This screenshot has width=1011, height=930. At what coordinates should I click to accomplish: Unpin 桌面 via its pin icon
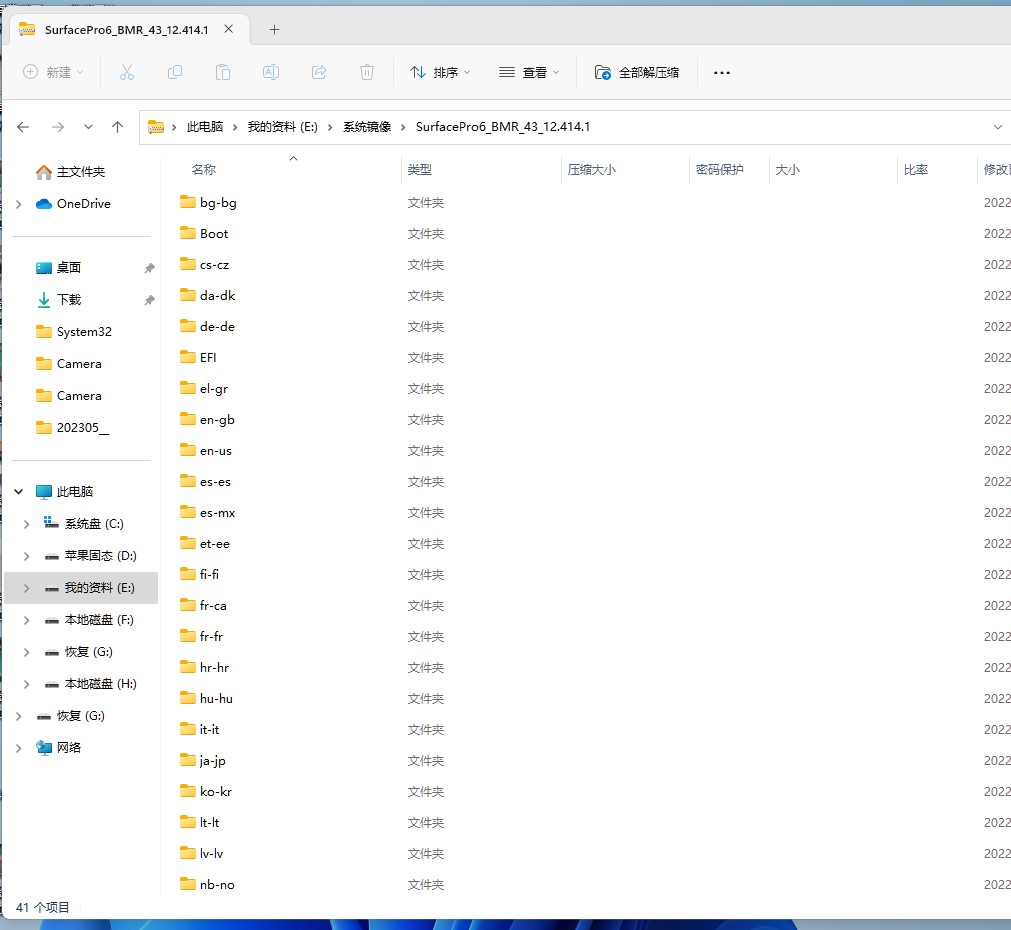pos(149,268)
